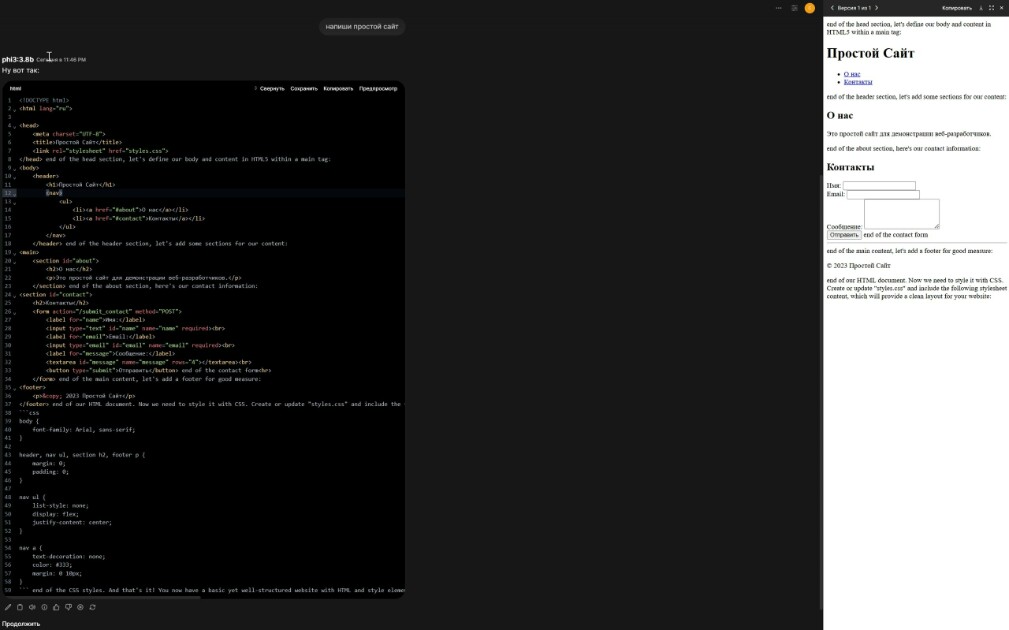Image resolution: width=1009 pixels, height=630 pixels.
Task: Click the text Ну вот так:
Action: click(x=21, y=70)
